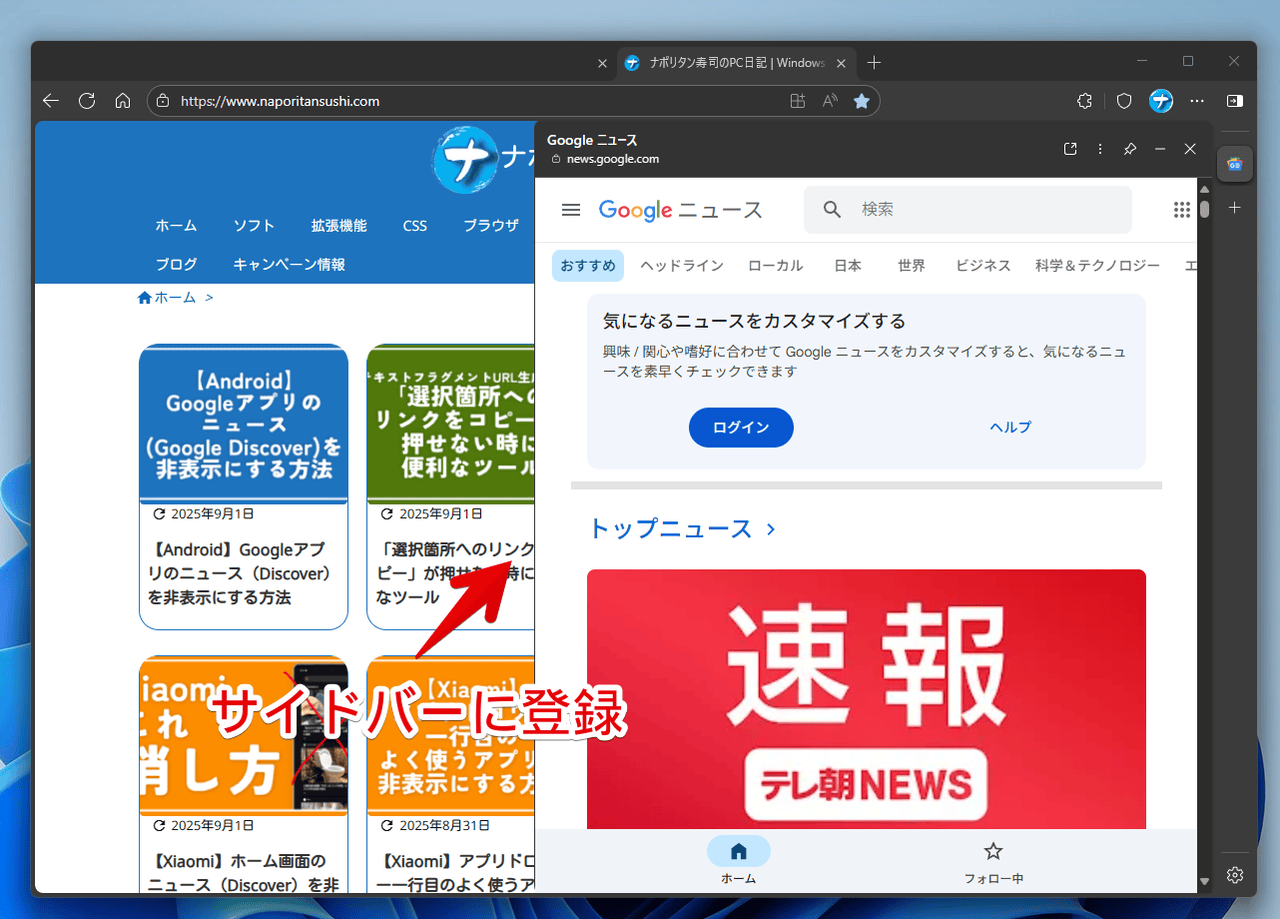This screenshot has height=919, width=1280.
Task: Open a new browser tab with plus button
Action: pyautogui.click(x=874, y=63)
